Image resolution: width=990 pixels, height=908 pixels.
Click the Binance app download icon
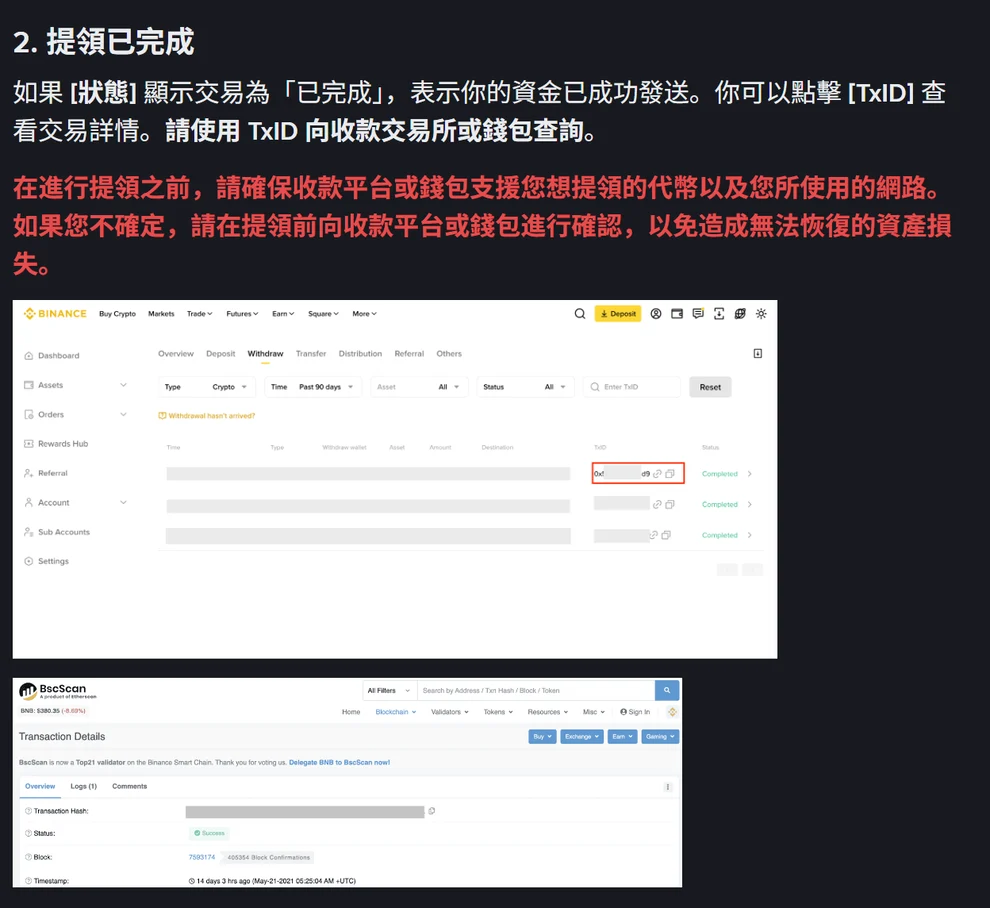point(719,314)
